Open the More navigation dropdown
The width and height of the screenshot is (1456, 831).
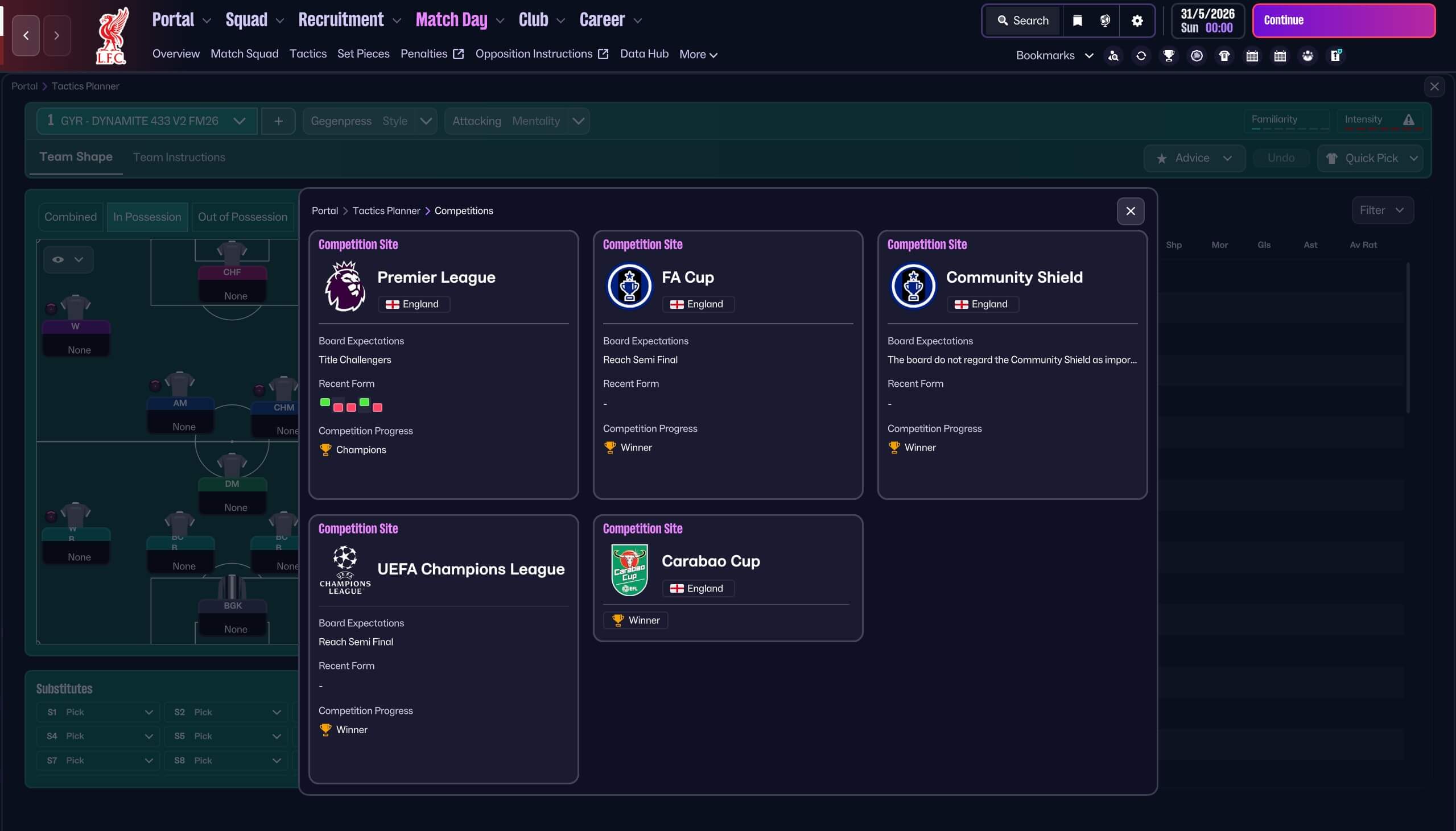[x=698, y=54]
